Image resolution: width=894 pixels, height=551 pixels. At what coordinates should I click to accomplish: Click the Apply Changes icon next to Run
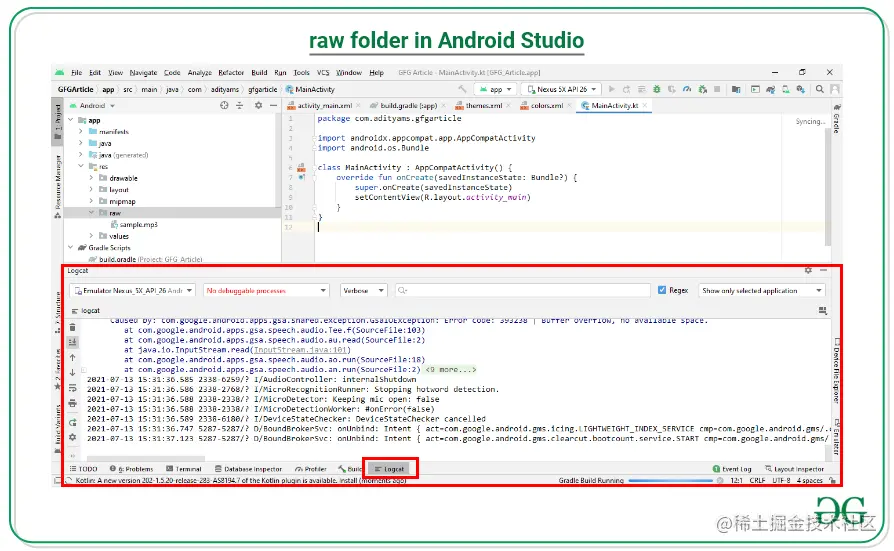[627, 89]
